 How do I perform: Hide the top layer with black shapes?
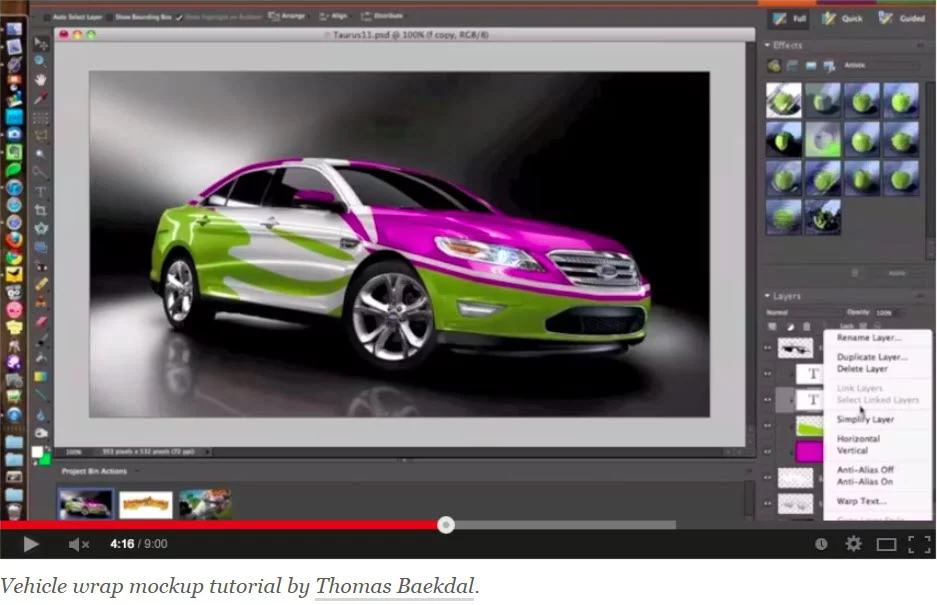pyautogui.click(x=768, y=347)
